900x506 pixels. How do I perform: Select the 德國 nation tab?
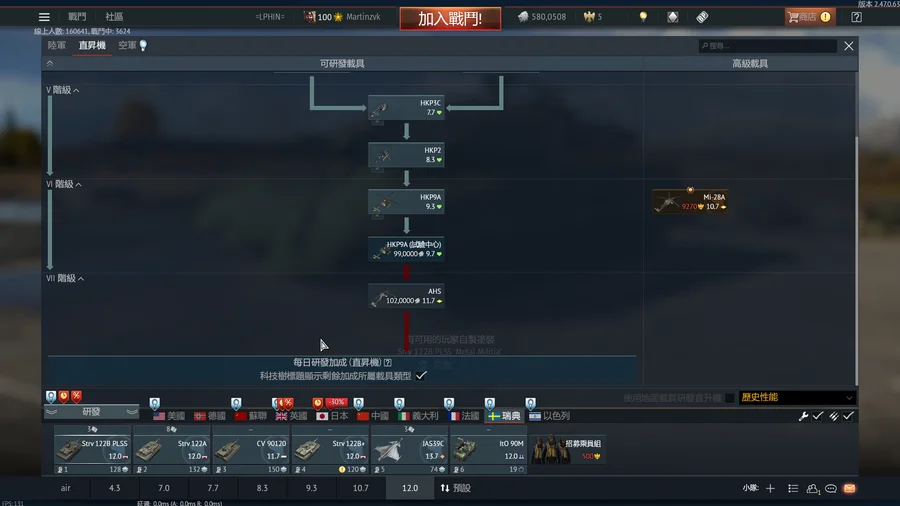pos(210,416)
